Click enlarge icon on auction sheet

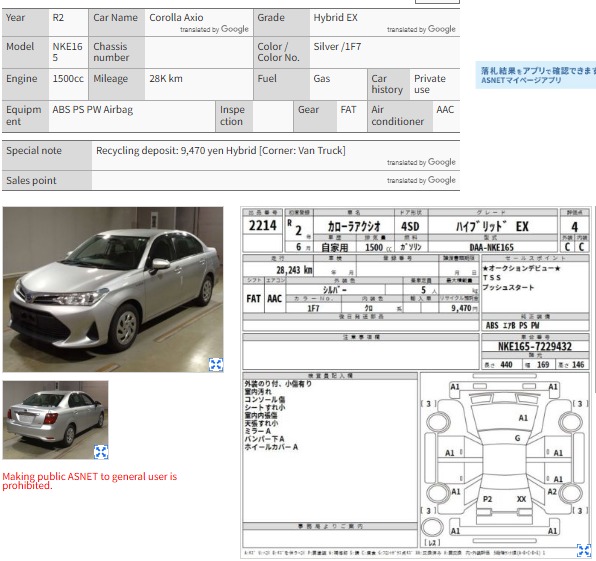[583, 551]
